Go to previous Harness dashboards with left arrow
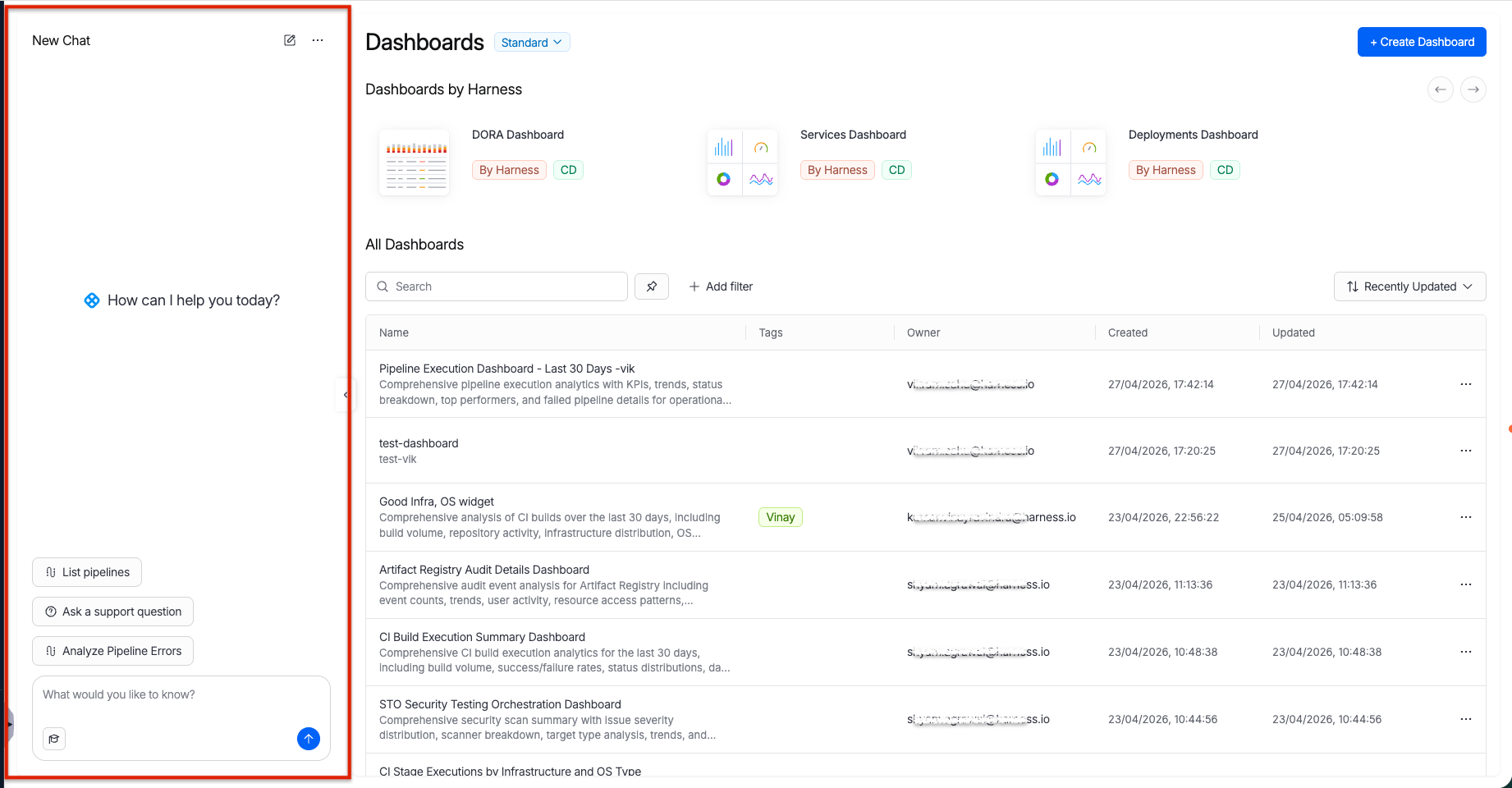 [1441, 89]
